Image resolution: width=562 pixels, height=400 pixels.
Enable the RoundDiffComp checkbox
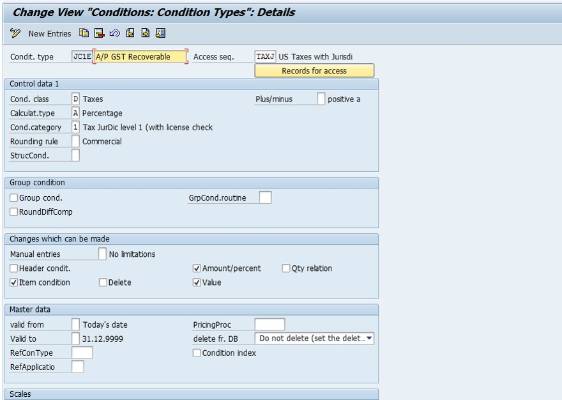[x=14, y=211]
